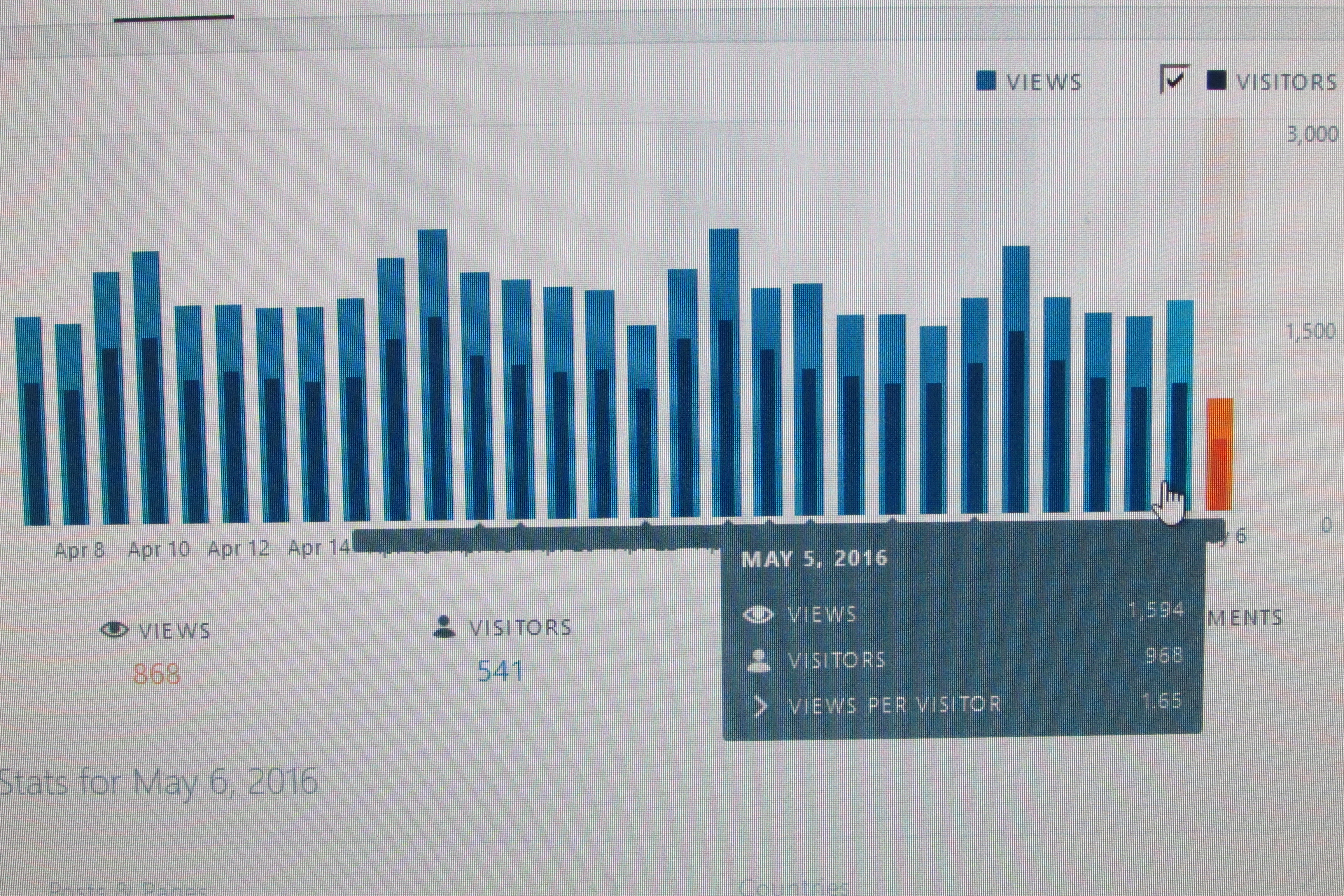Screen dimensions: 1344x896
Task: Click the Visitors legend dark square
Action: click(1217, 80)
